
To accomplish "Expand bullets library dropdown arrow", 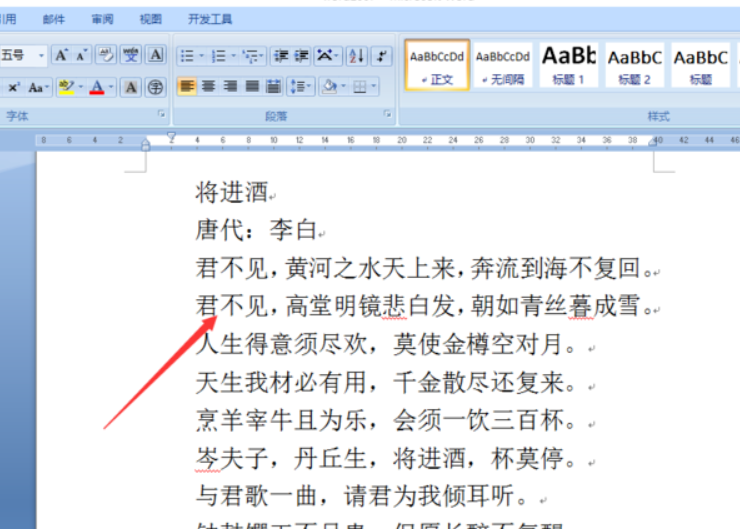I will 202,57.
